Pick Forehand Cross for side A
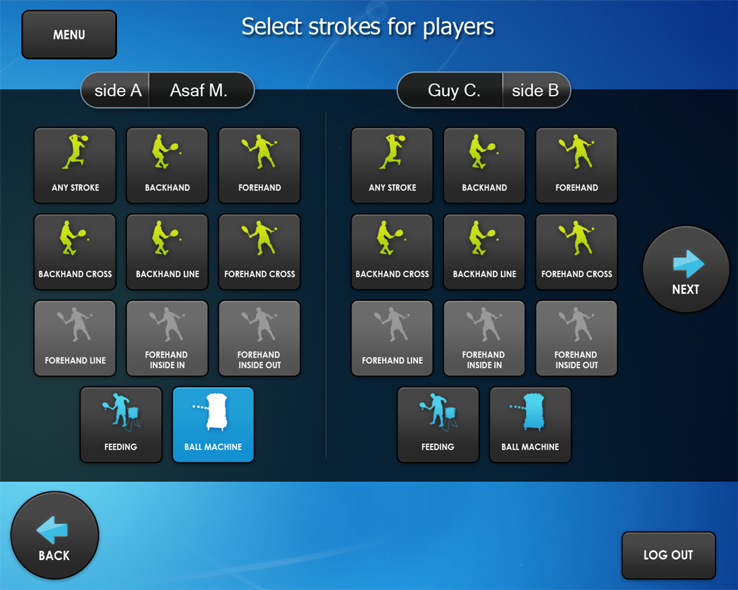This screenshot has height=590, width=738. tap(259, 252)
